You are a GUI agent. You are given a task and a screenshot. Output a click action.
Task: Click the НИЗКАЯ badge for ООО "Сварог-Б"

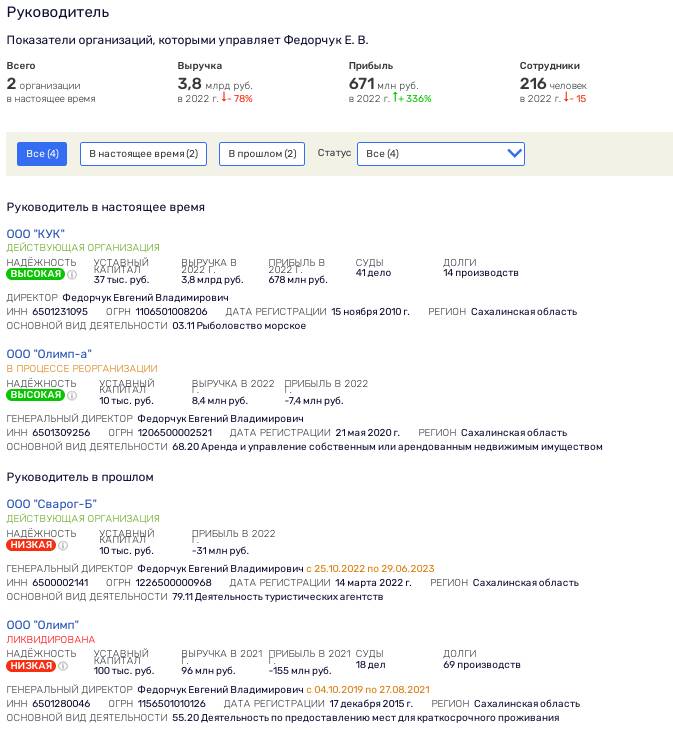[x=30, y=546]
